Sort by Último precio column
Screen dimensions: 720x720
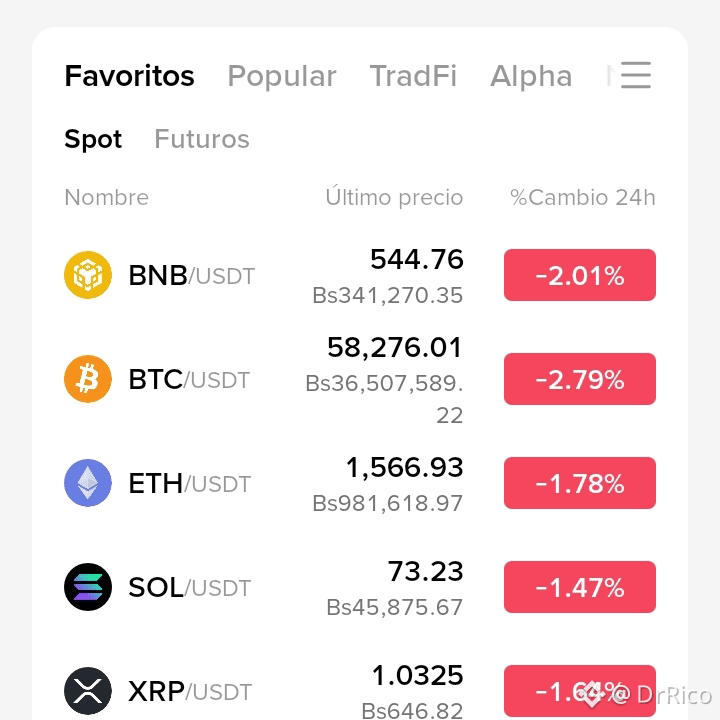point(394,197)
